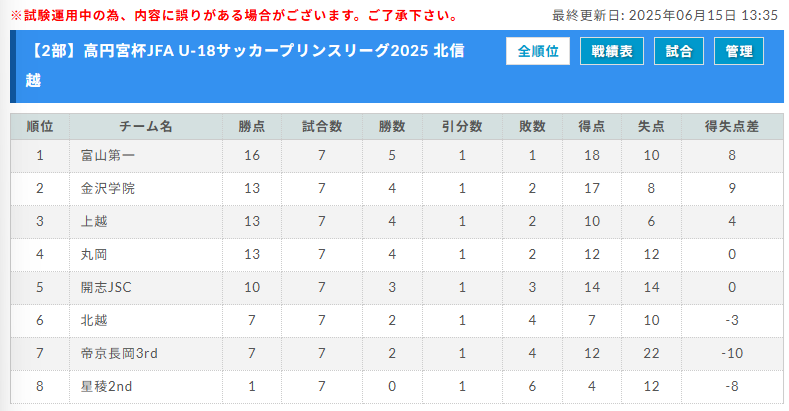This screenshot has height=411, width=789.
Task: Click the 得失点差 column header
Action: pyautogui.click(x=732, y=126)
